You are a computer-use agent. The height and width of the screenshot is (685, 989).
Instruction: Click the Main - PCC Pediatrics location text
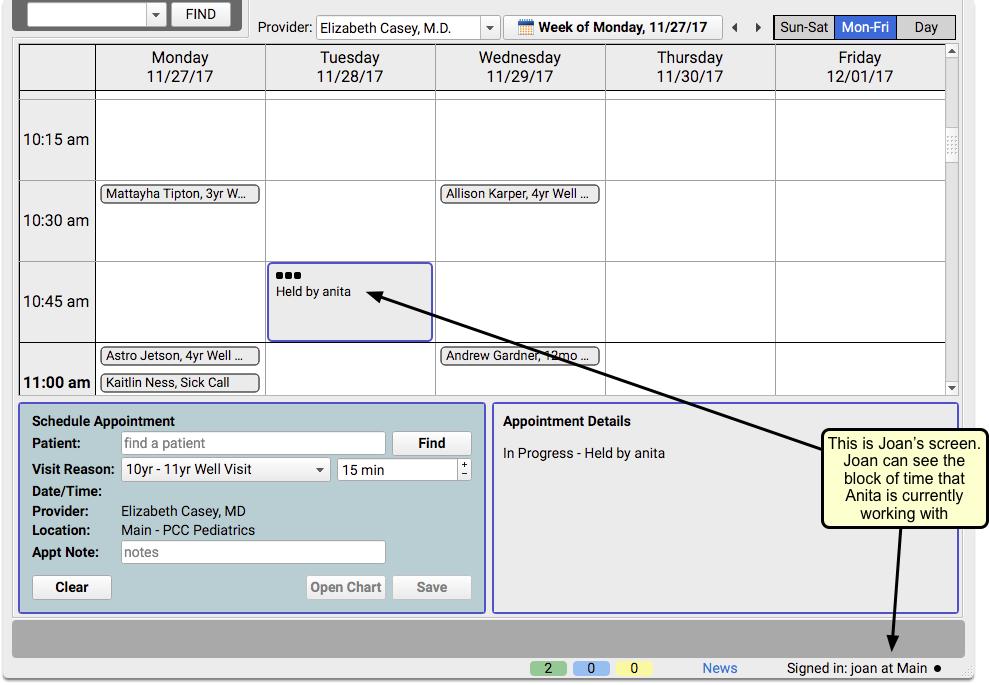click(188, 530)
